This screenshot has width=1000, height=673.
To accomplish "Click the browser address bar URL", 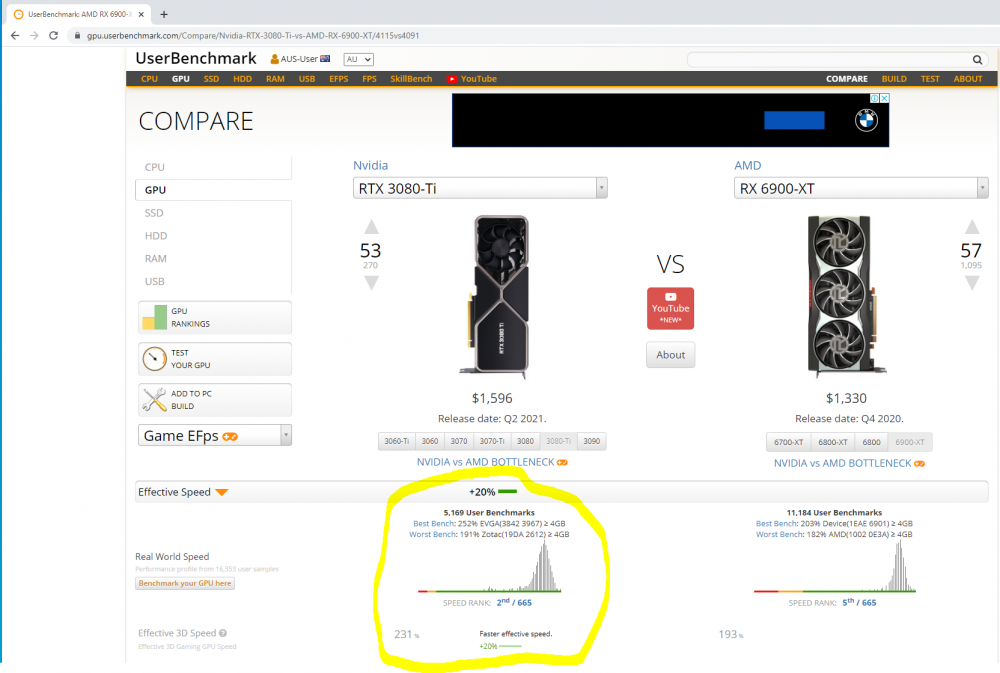I will tap(253, 36).
